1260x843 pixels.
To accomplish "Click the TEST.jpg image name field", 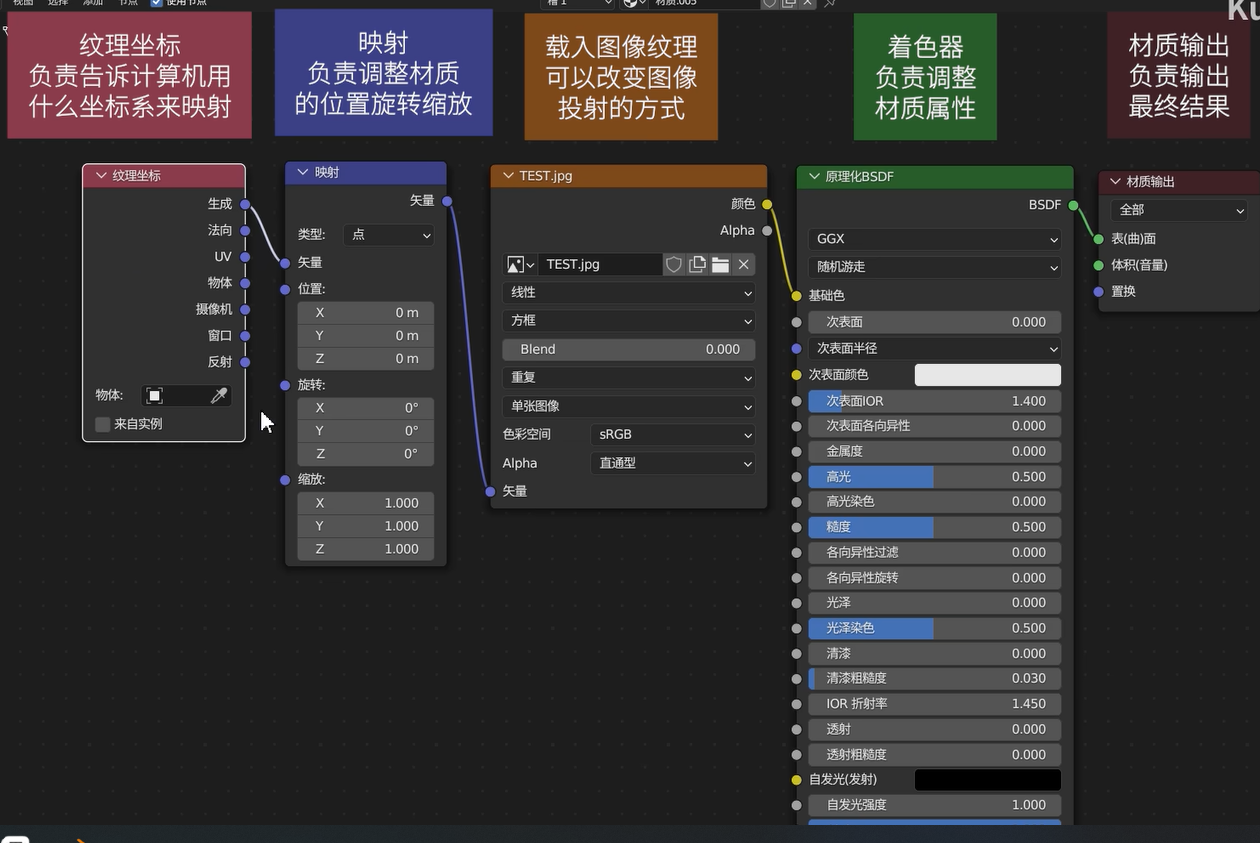I will [599, 264].
